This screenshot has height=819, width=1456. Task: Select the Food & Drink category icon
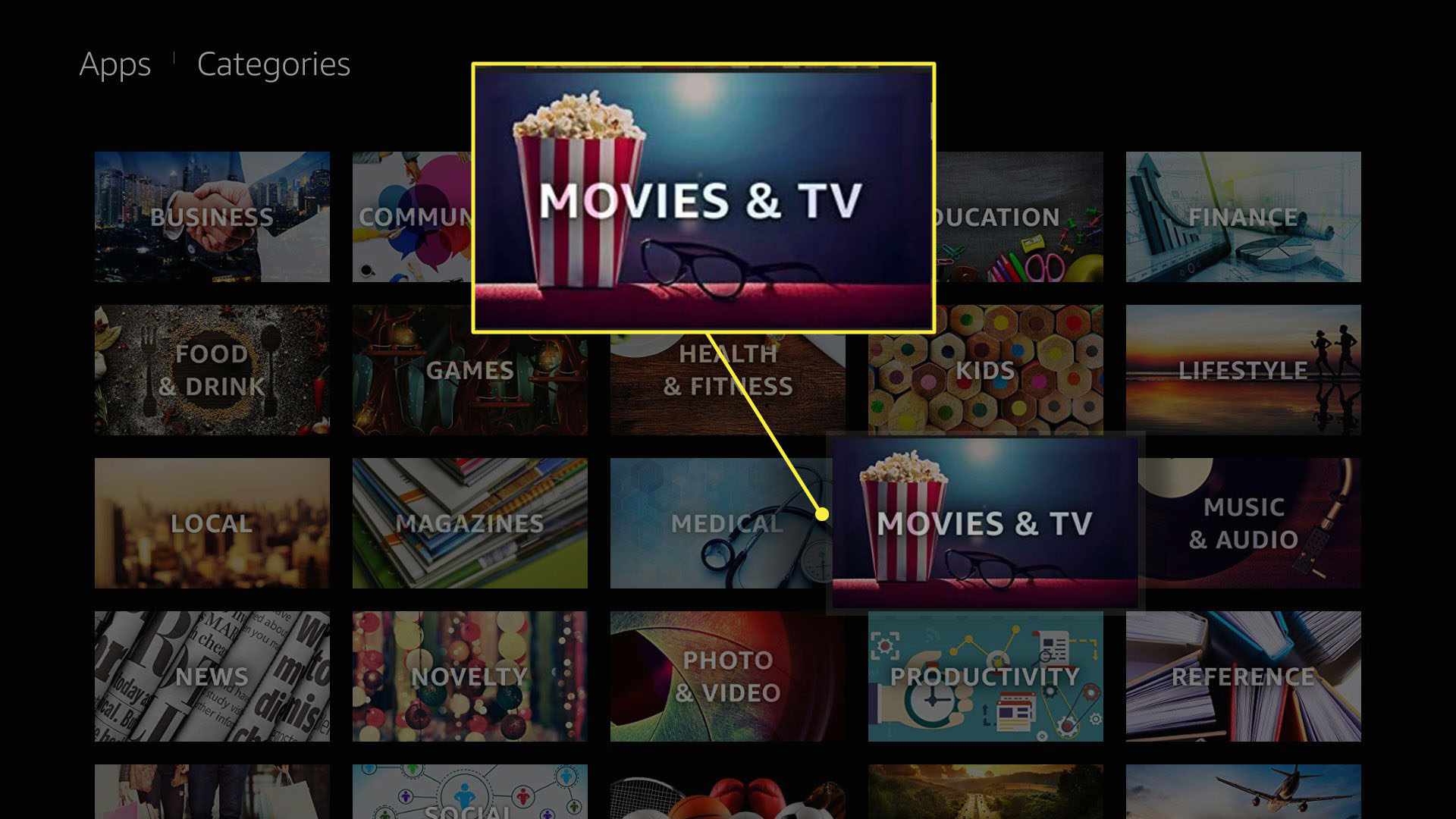tap(214, 370)
